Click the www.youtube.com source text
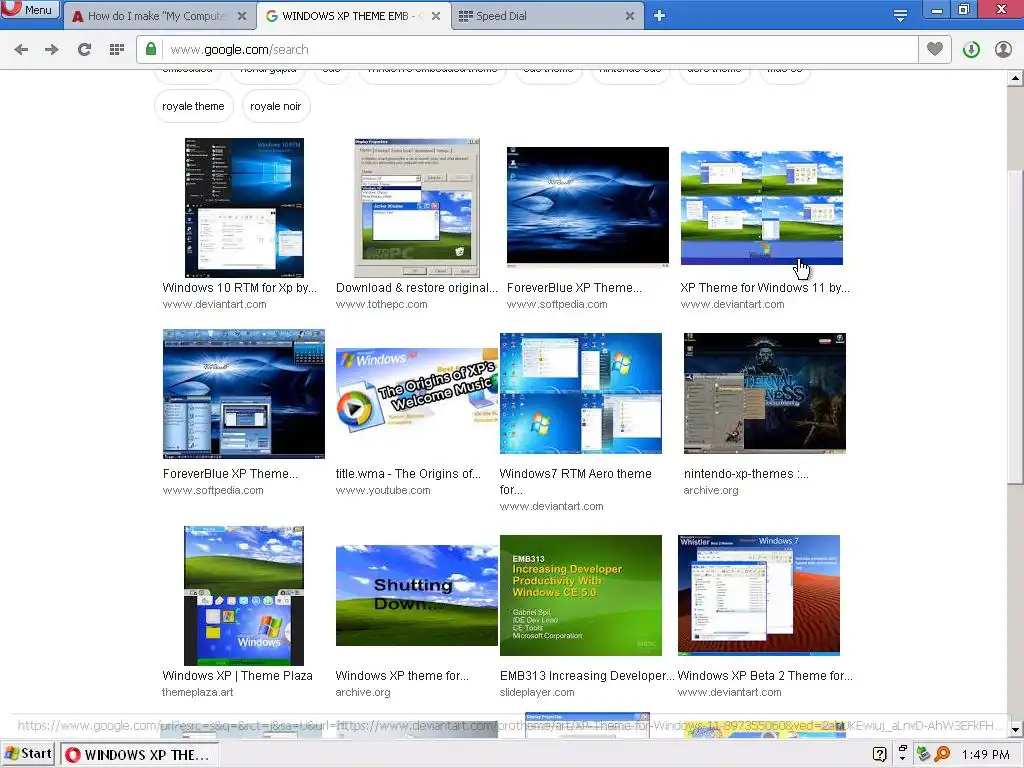 [383, 490]
